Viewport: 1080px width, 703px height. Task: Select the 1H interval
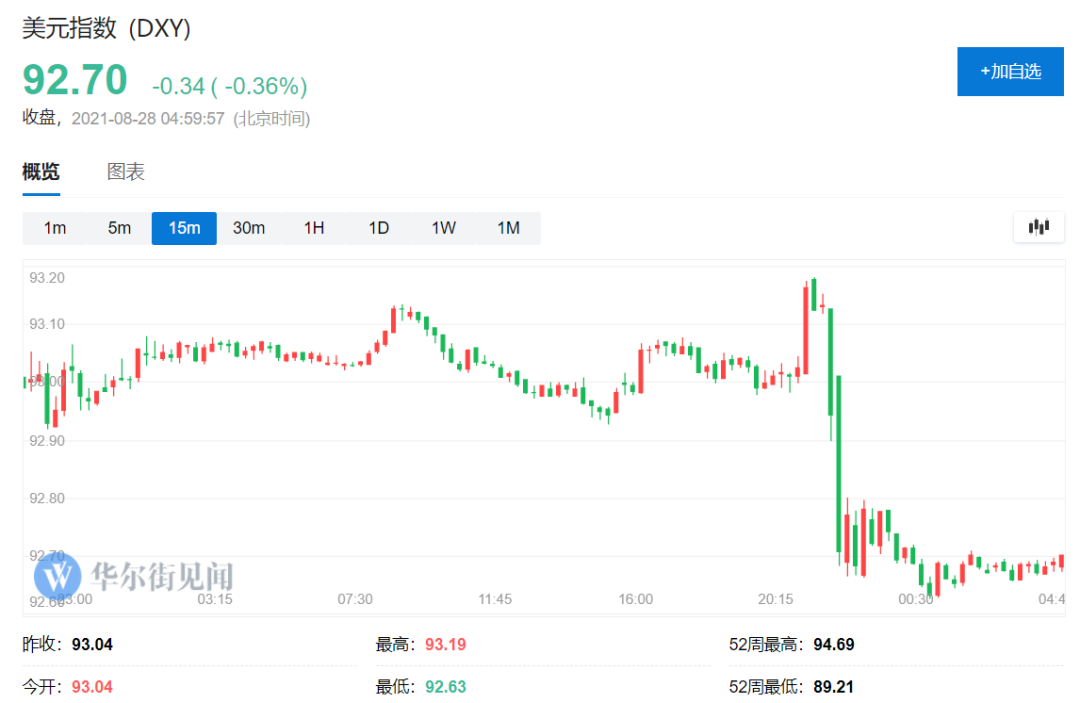pos(314,228)
